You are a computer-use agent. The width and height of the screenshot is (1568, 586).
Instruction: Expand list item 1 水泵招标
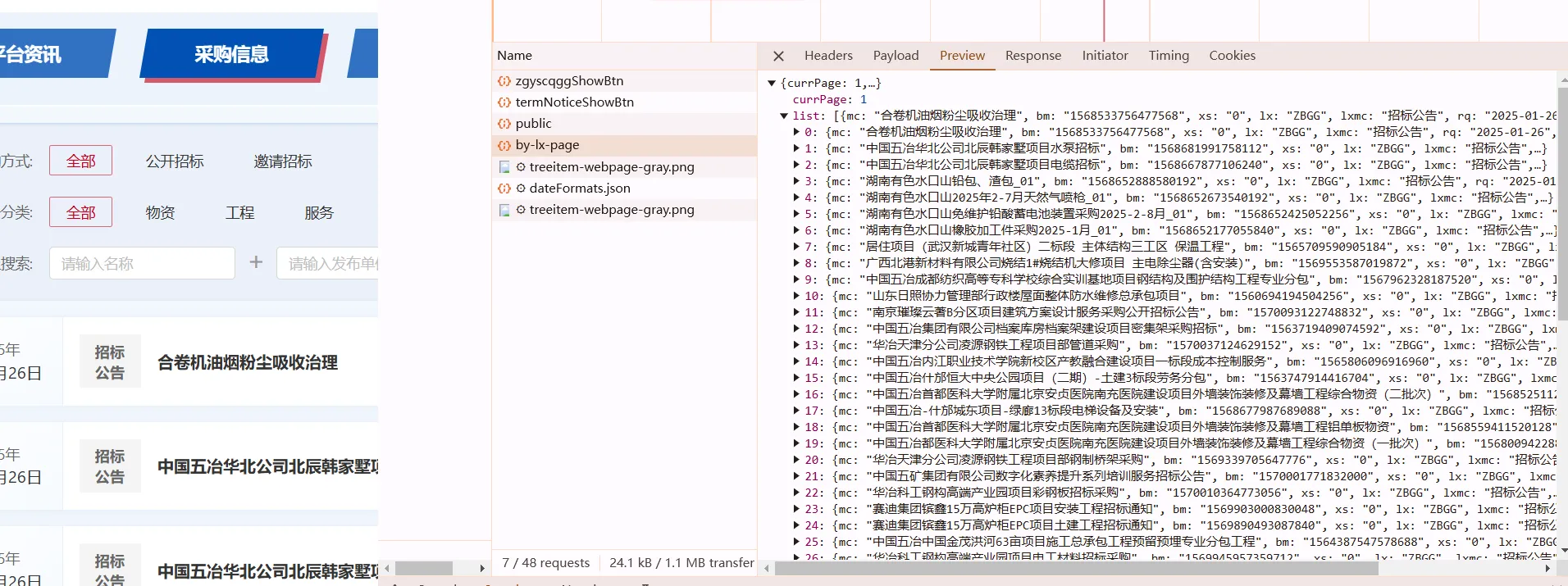[796, 148]
